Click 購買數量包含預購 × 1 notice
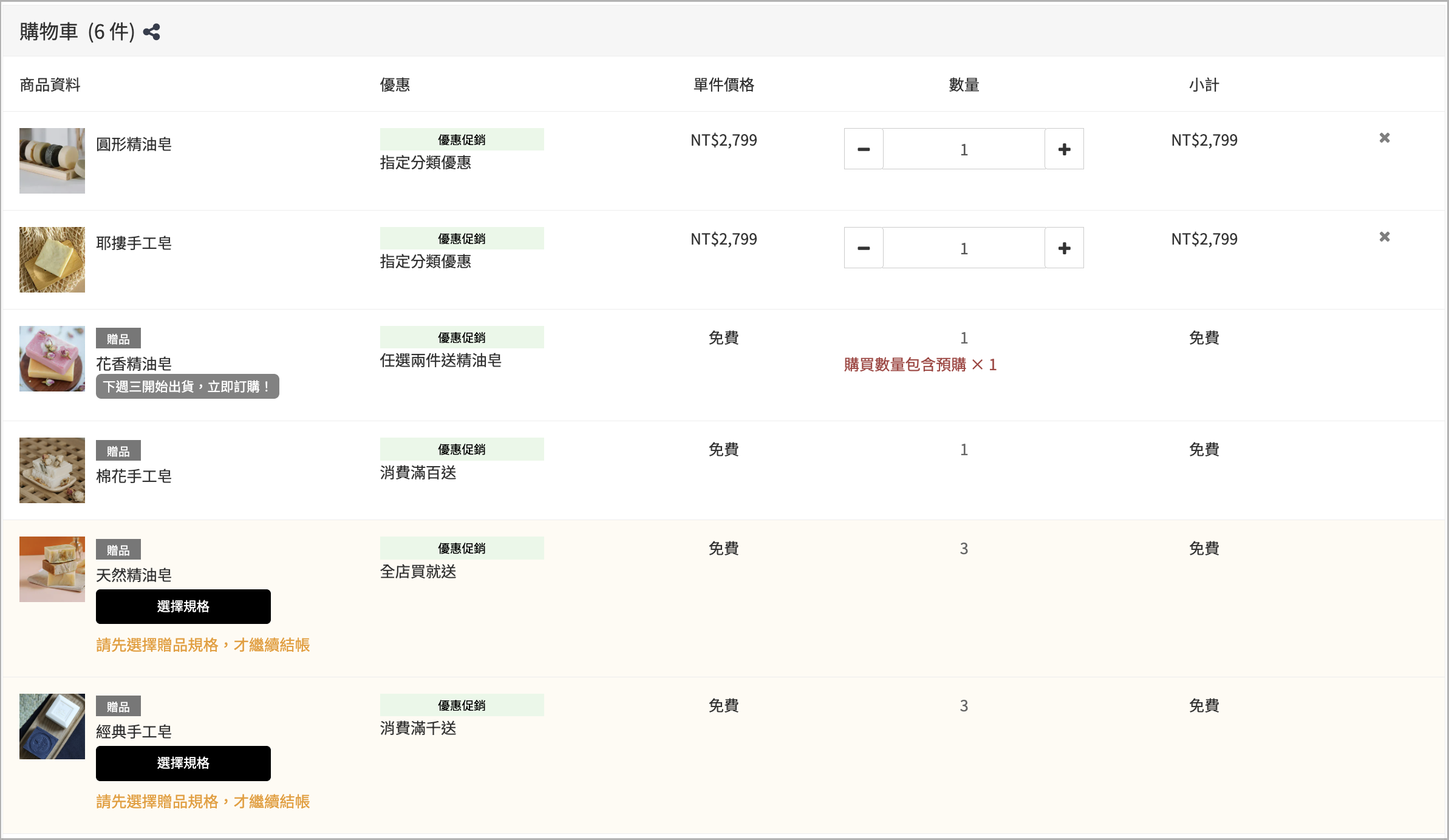Viewport: 1449px width, 840px height. pos(921,365)
